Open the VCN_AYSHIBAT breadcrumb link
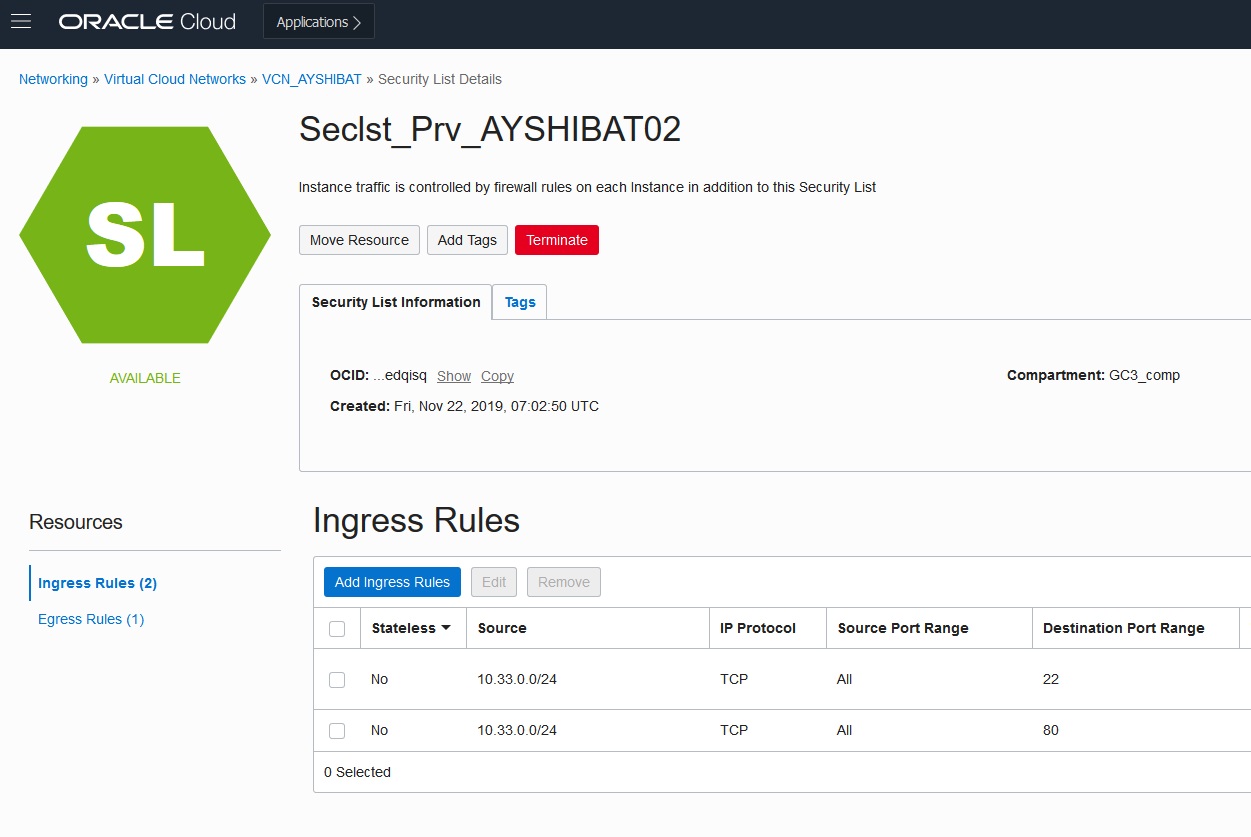Viewport: 1251px width, 837px height. click(x=312, y=79)
